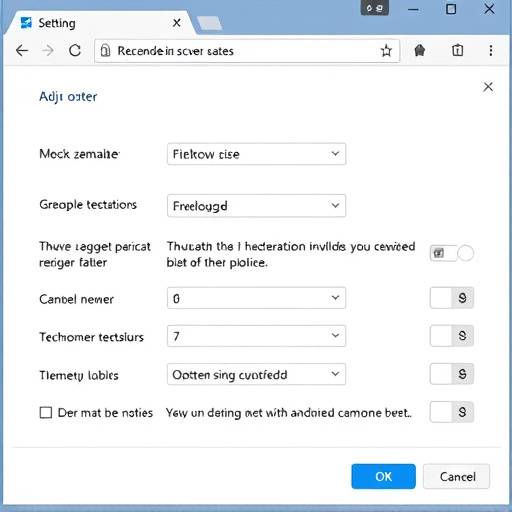512x512 pixels.
Task: Click the Techomer tectslurs label
Action: pos(91,337)
